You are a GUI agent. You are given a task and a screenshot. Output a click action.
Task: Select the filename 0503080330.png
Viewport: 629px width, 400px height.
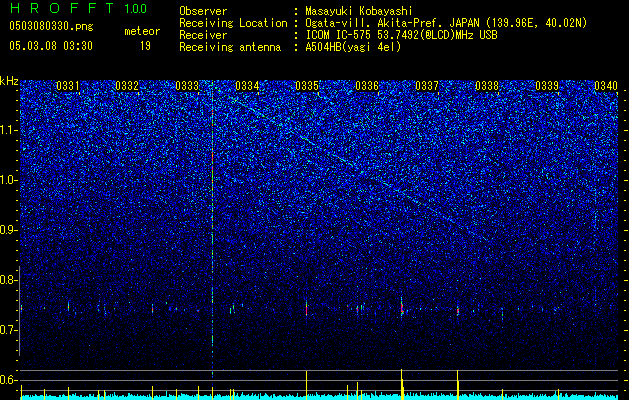[x=51, y=26]
